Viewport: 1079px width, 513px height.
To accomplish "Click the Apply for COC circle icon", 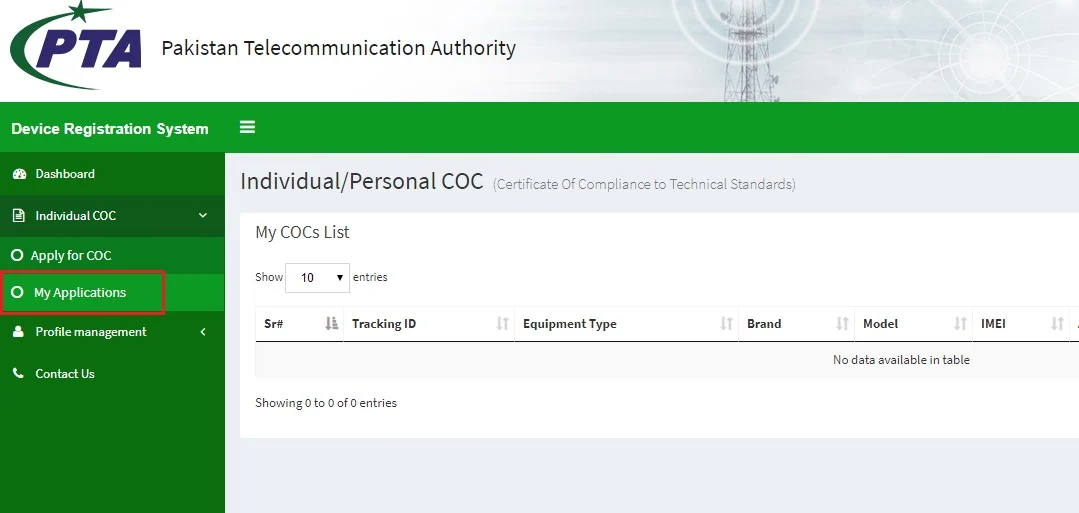I will coord(17,256).
